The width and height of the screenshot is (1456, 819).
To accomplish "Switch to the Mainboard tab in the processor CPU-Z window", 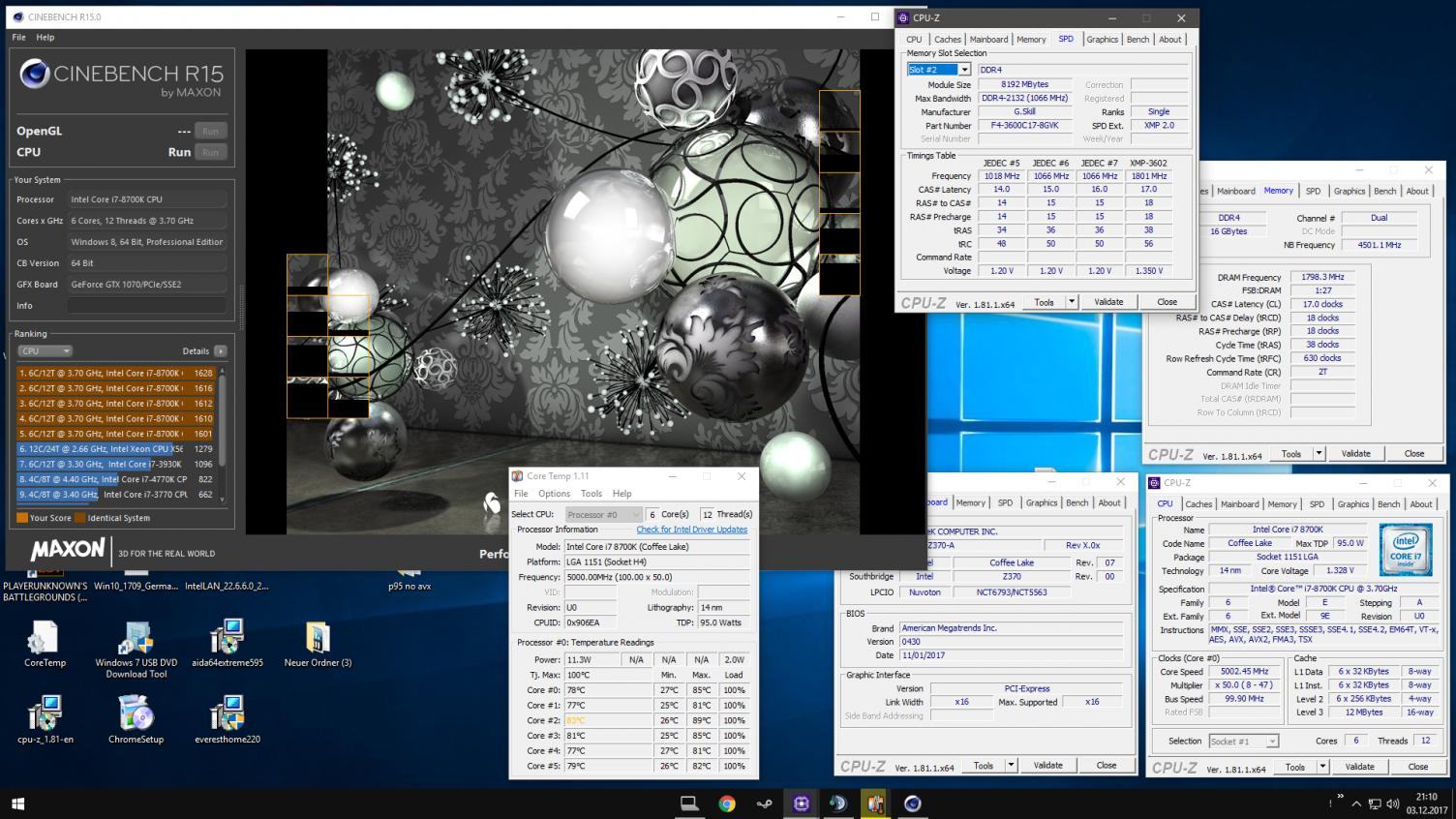I will point(1239,503).
